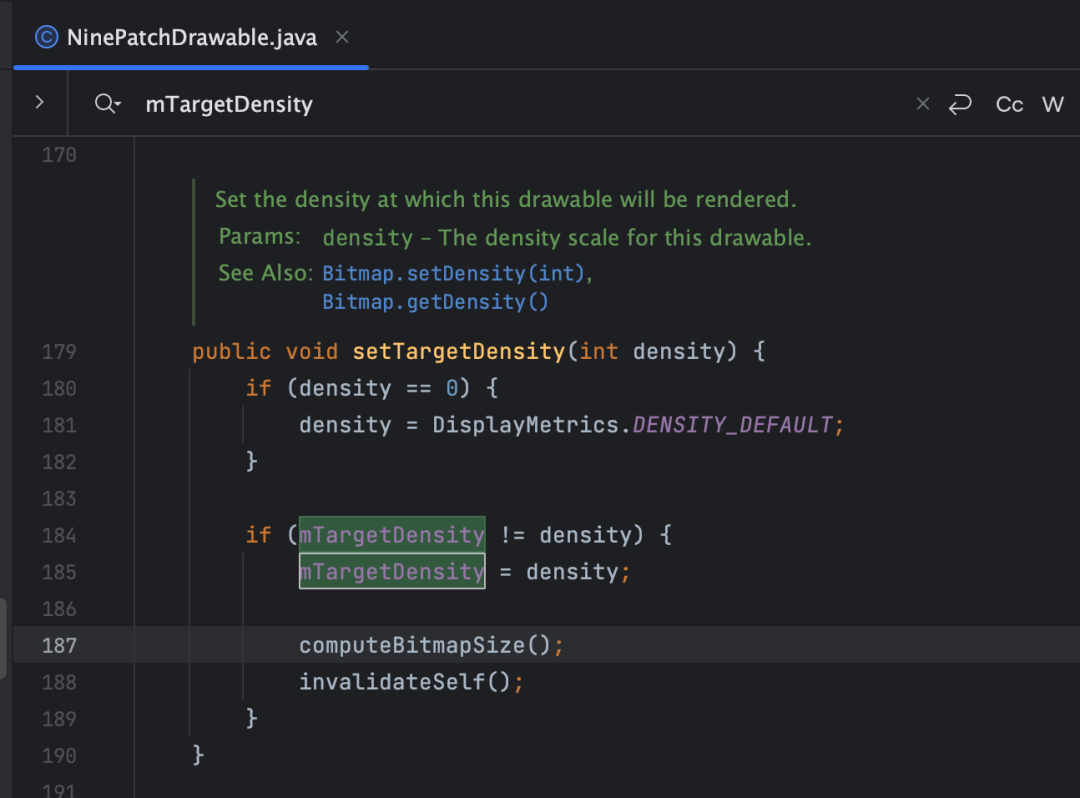Click line number 190 in gutter
This screenshot has height=798, width=1080.
pos(59,756)
